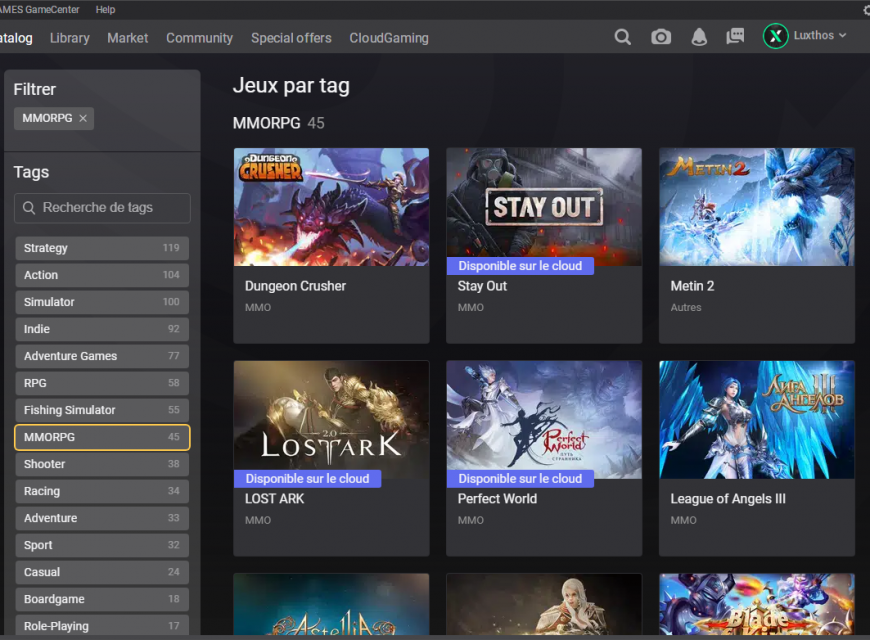Select the Adventure tag with 33 games
This screenshot has height=640, width=870.
(102, 518)
